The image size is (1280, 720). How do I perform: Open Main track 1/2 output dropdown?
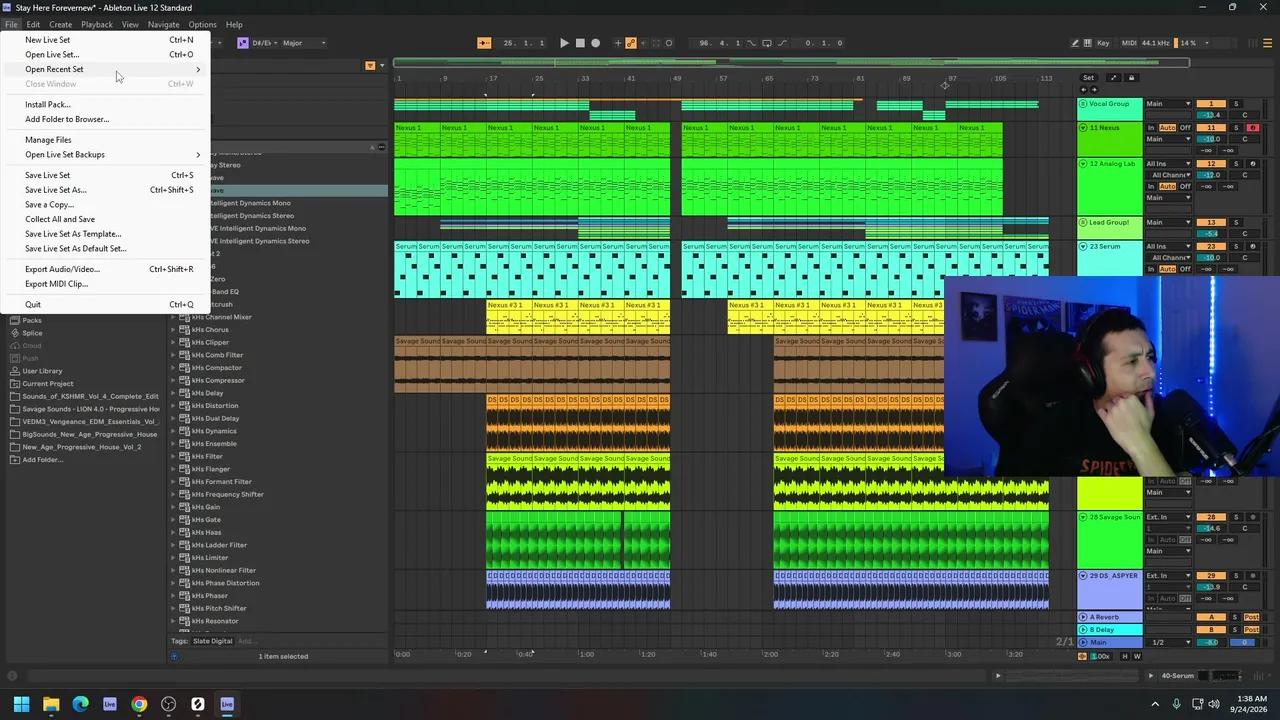(x=1168, y=642)
